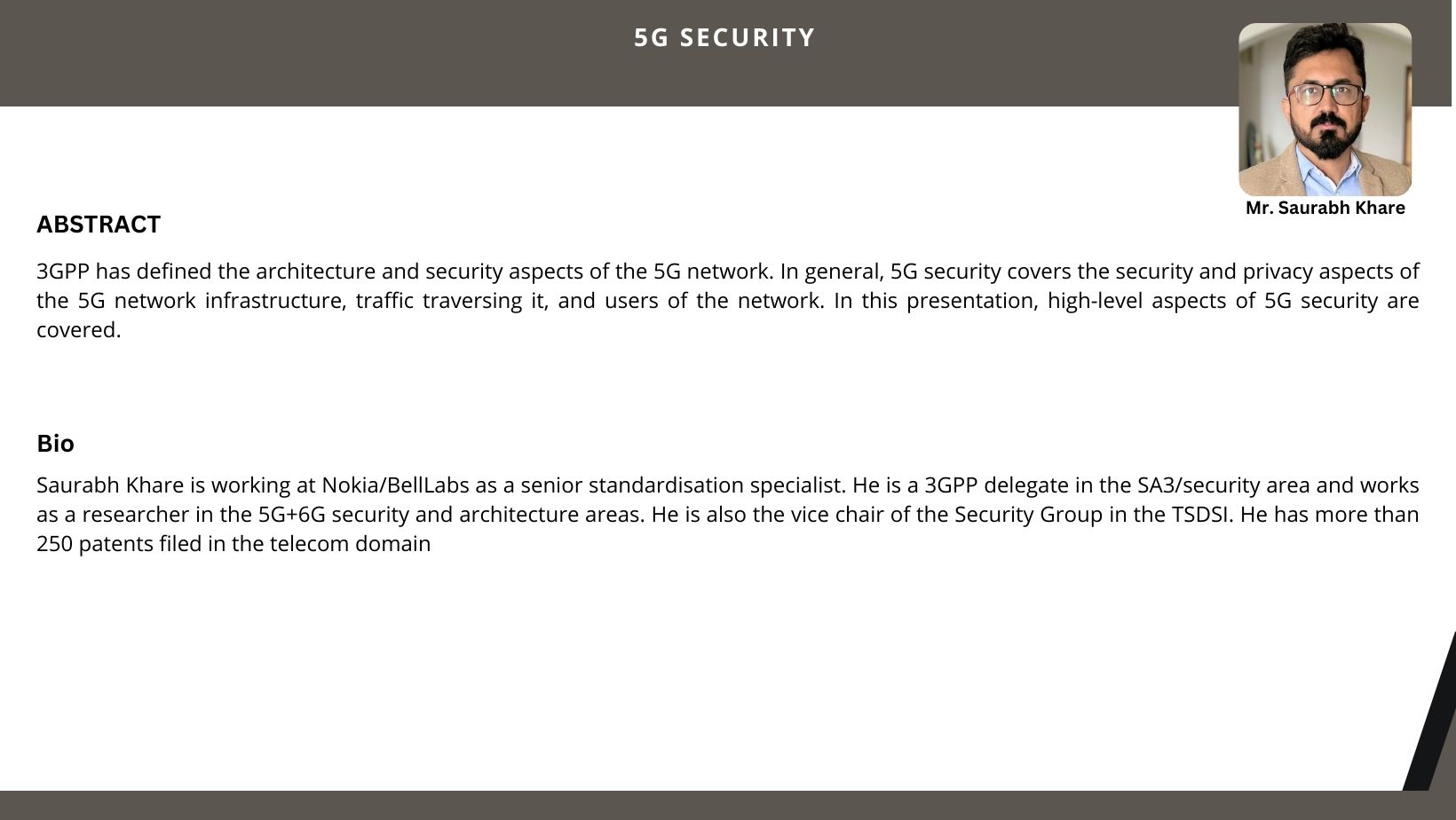1456x820 pixels.
Task: Click the gray footer bar
Action: coord(728,805)
